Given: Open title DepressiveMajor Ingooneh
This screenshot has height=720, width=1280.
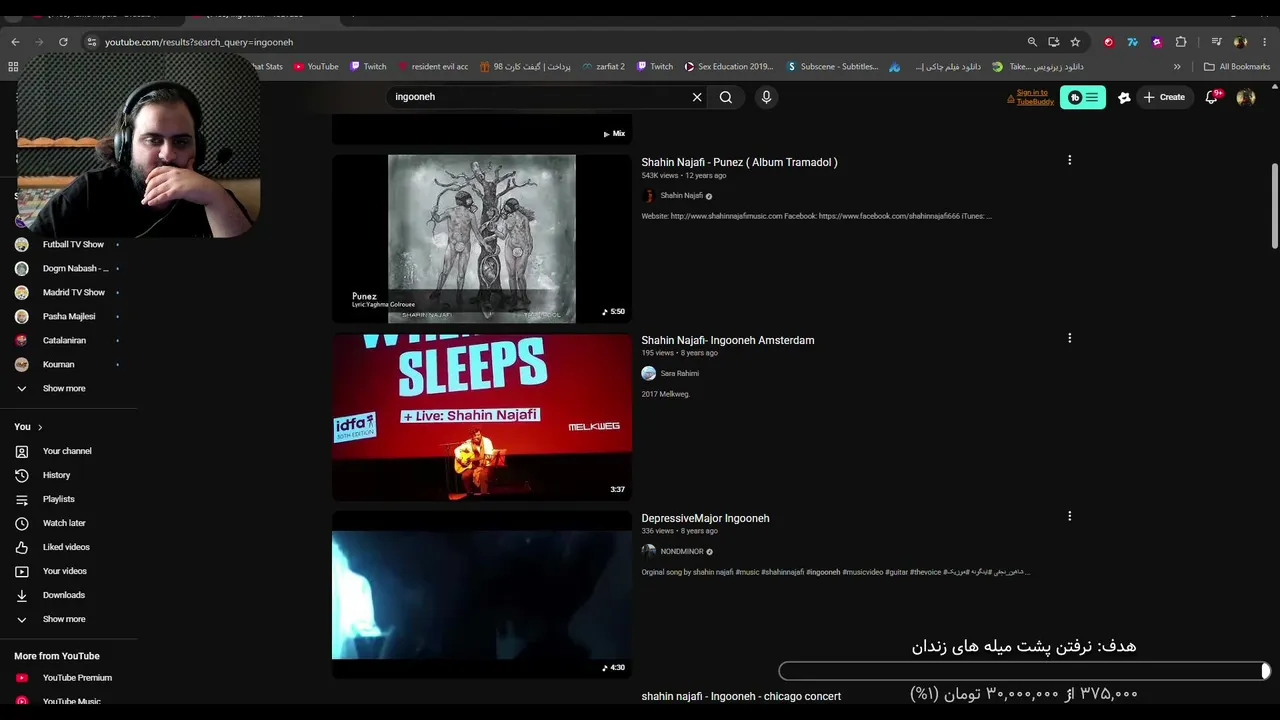Looking at the screenshot, I should [x=705, y=518].
